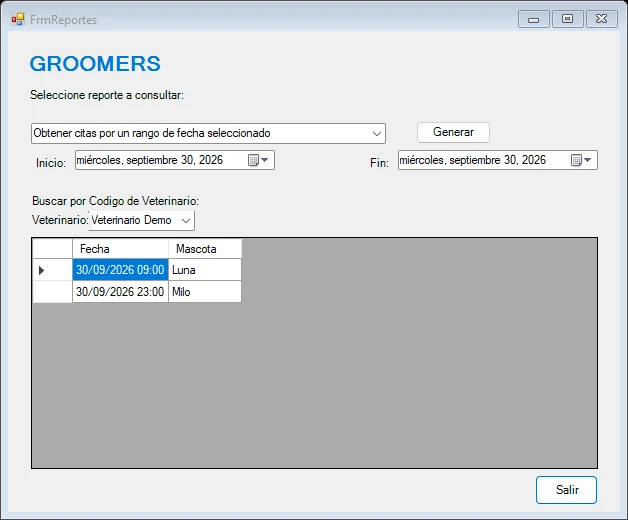Screen dimensions: 628x520
Task: Click the Generar button
Action: coord(453,132)
